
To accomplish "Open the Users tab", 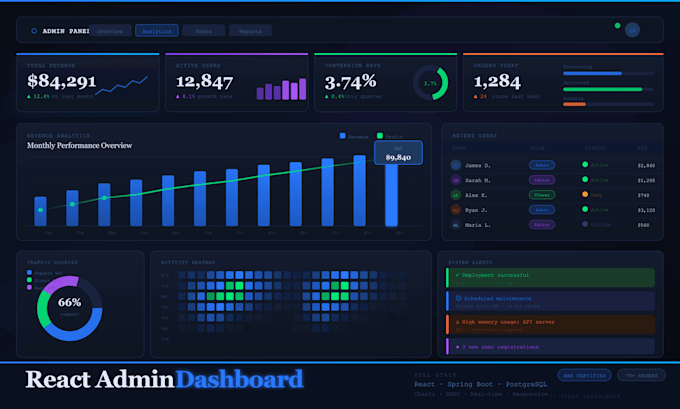I will pos(203,31).
